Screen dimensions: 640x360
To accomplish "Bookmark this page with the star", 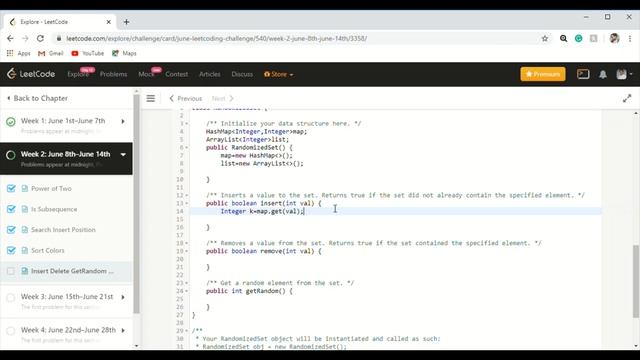I will click(x=544, y=38).
